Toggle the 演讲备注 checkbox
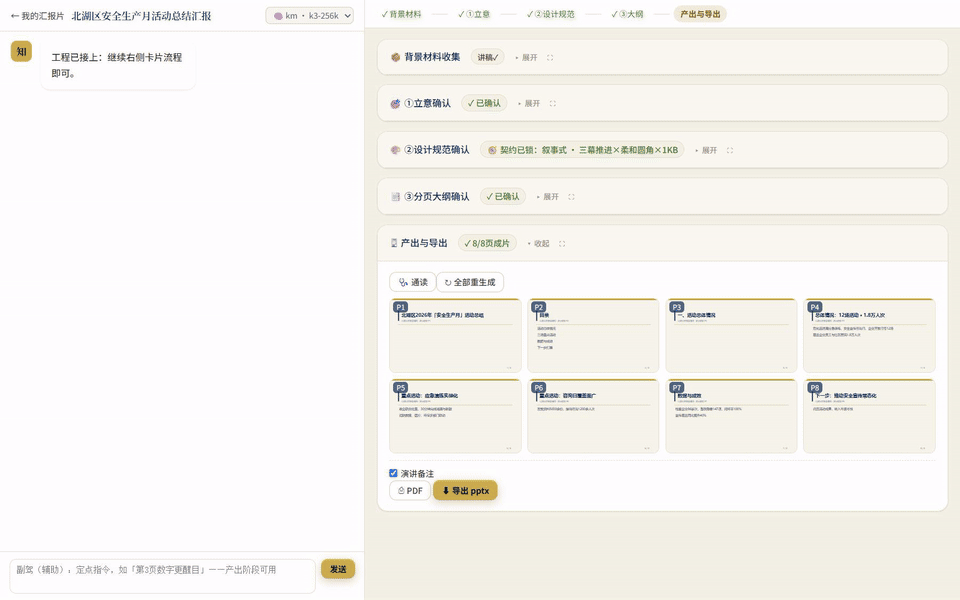Image resolution: width=960 pixels, height=600 pixels. [x=393, y=473]
